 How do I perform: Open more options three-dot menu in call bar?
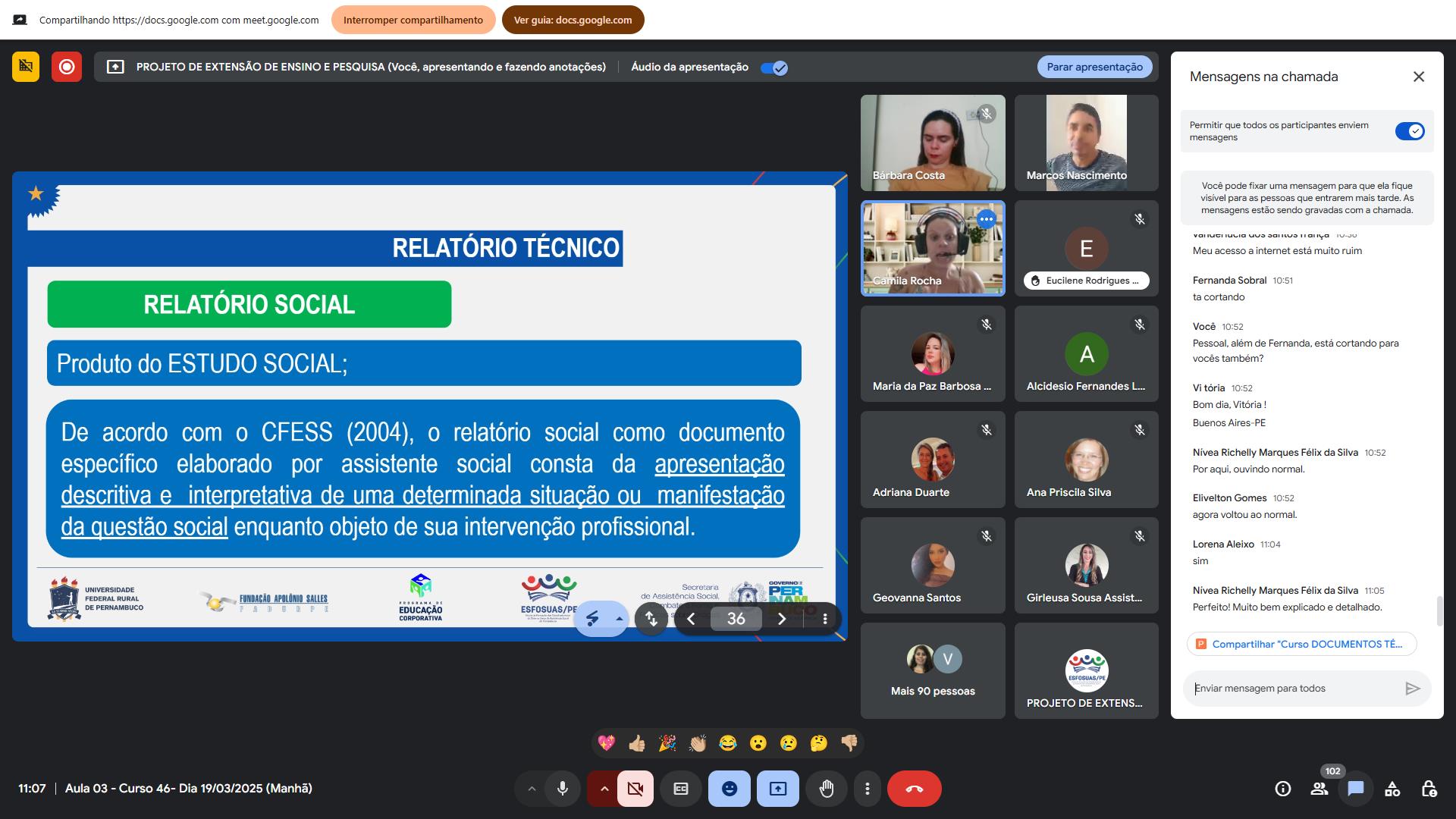coord(867,789)
